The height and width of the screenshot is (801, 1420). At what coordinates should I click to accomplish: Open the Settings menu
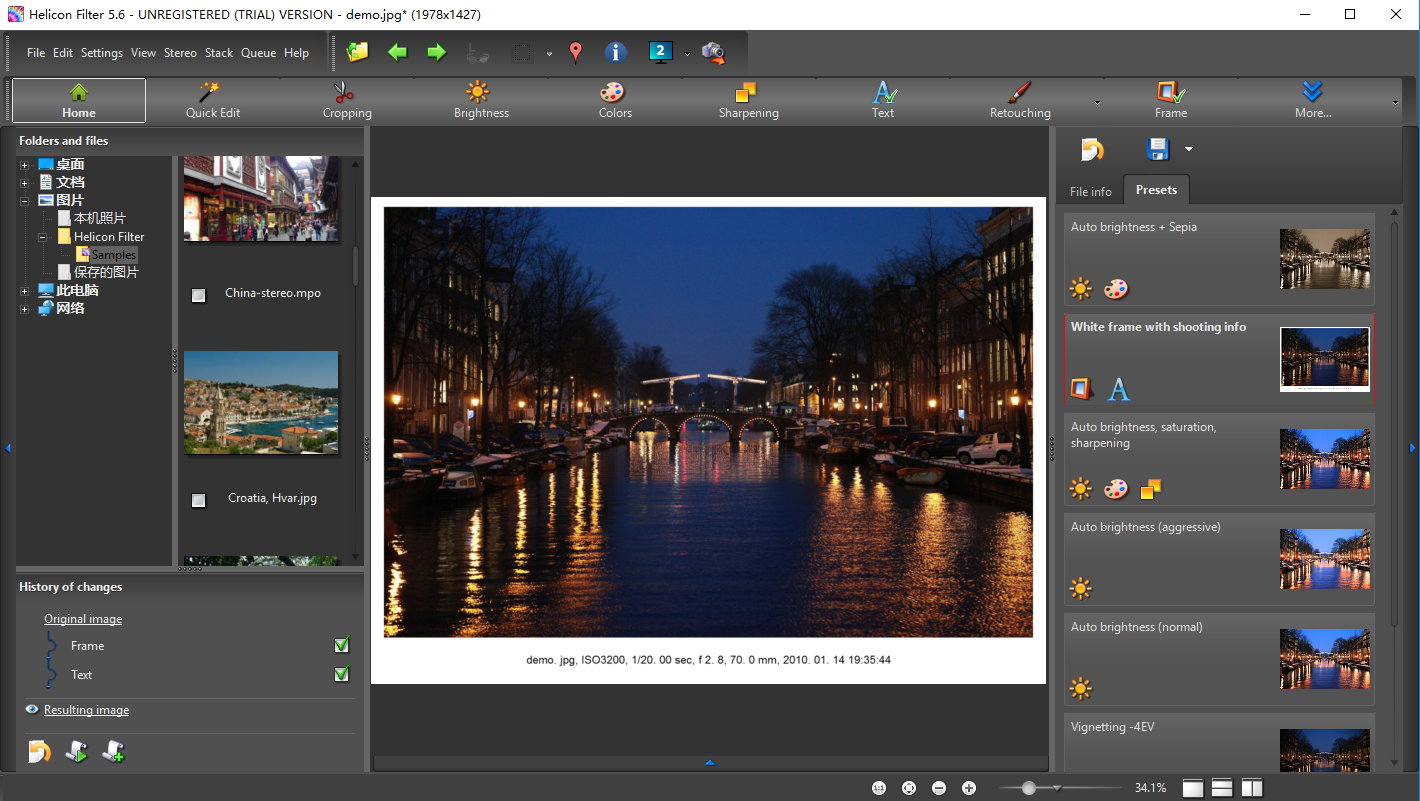pos(102,53)
